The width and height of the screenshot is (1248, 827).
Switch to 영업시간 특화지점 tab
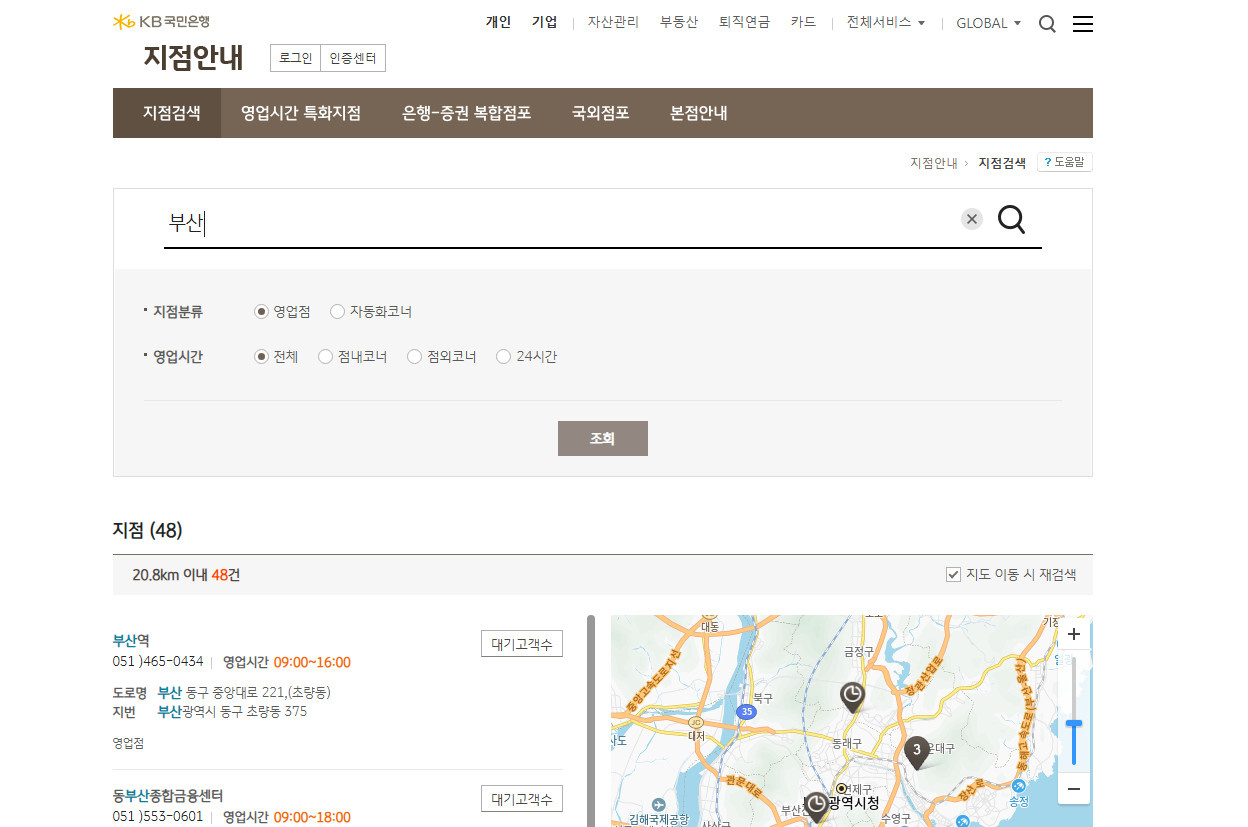tap(301, 113)
